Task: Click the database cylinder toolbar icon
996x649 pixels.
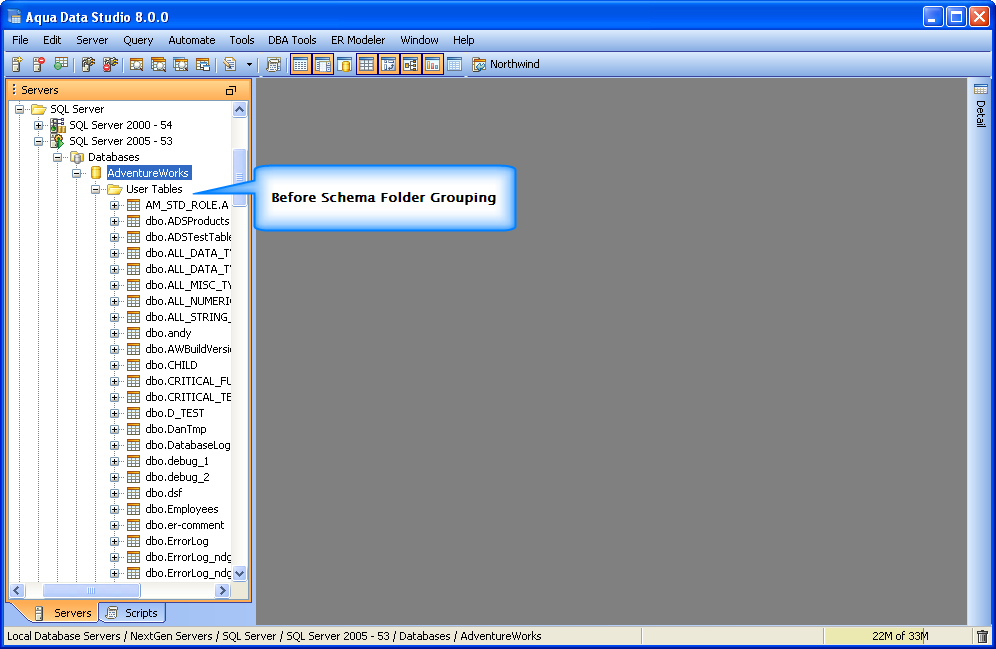Action: pos(344,64)
